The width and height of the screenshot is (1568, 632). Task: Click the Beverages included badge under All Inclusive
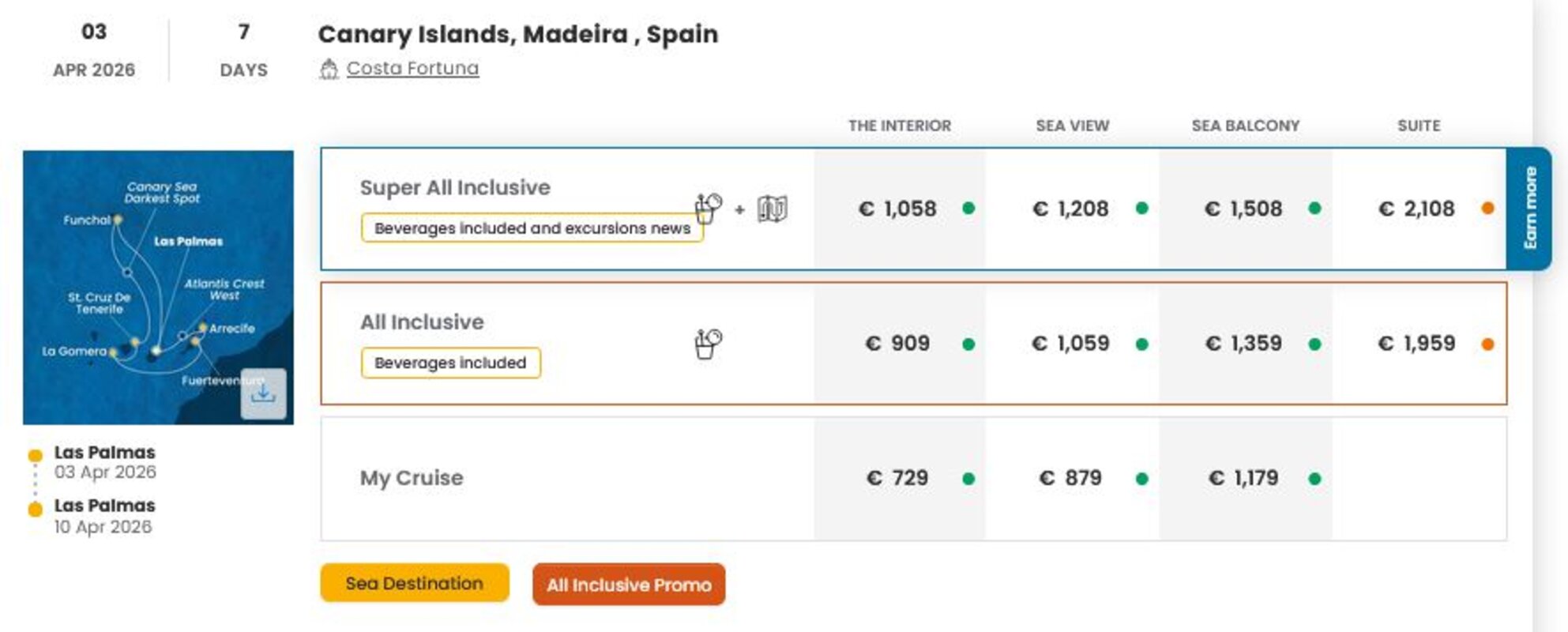(450, 363)
